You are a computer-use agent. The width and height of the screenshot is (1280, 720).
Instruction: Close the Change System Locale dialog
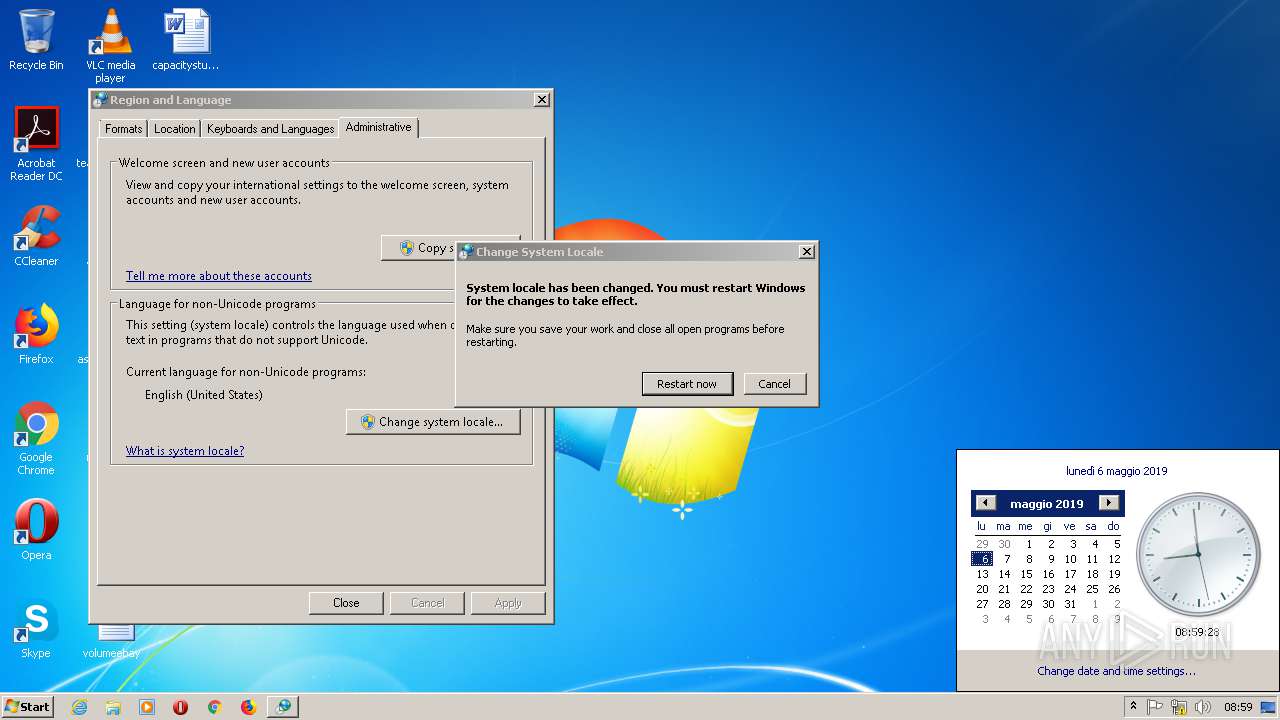(x=807, y=252)
